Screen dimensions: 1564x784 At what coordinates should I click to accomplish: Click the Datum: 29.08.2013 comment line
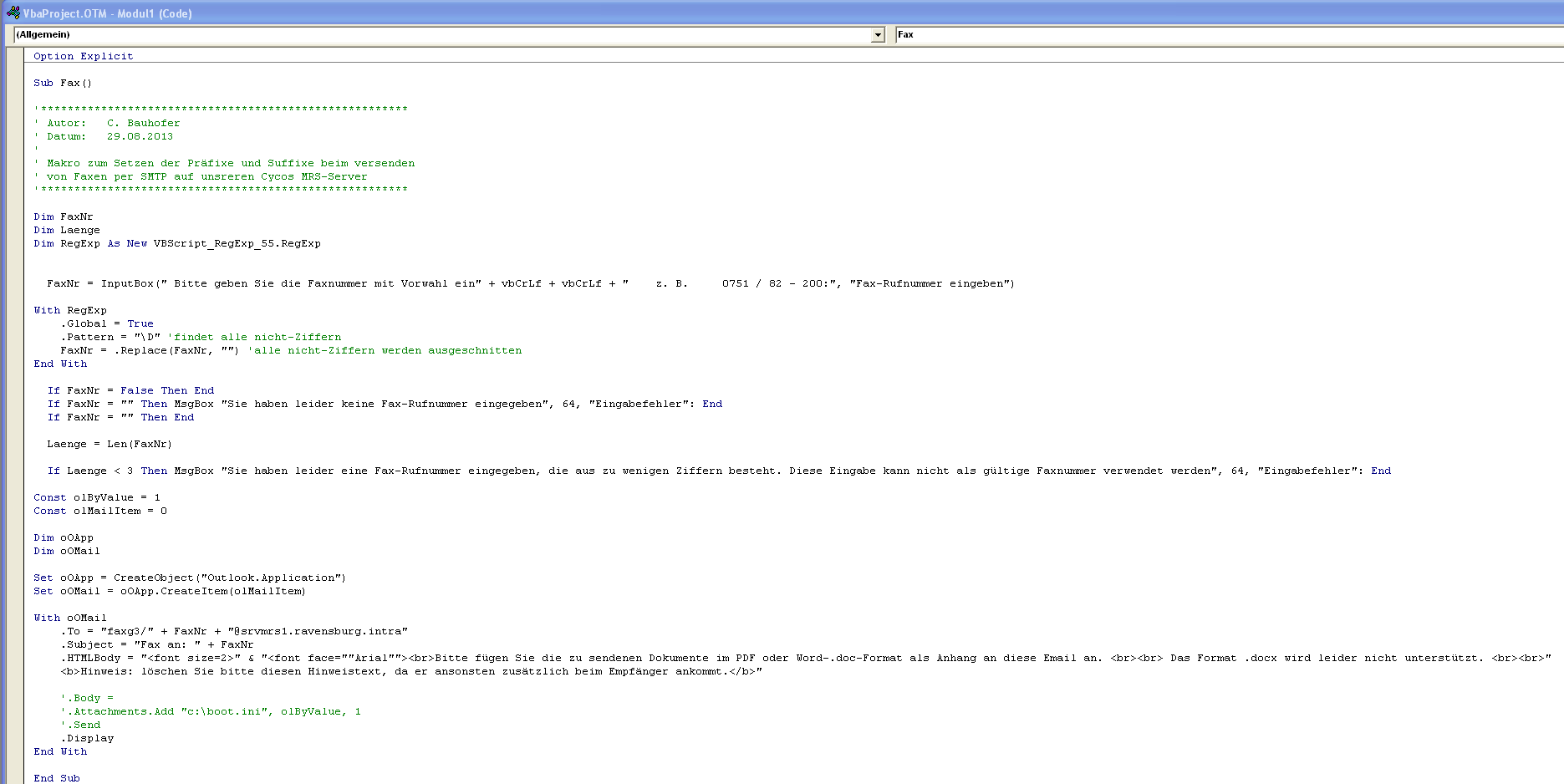(x=110, y=137)
